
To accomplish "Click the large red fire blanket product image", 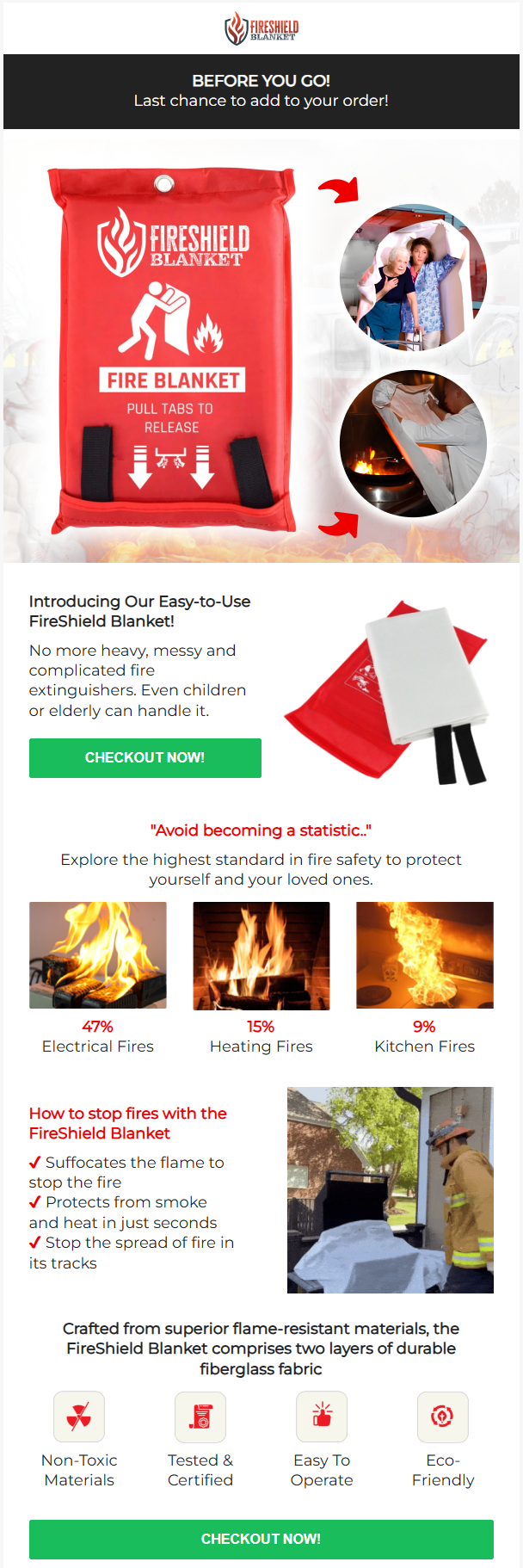I will tap(172, 350).
